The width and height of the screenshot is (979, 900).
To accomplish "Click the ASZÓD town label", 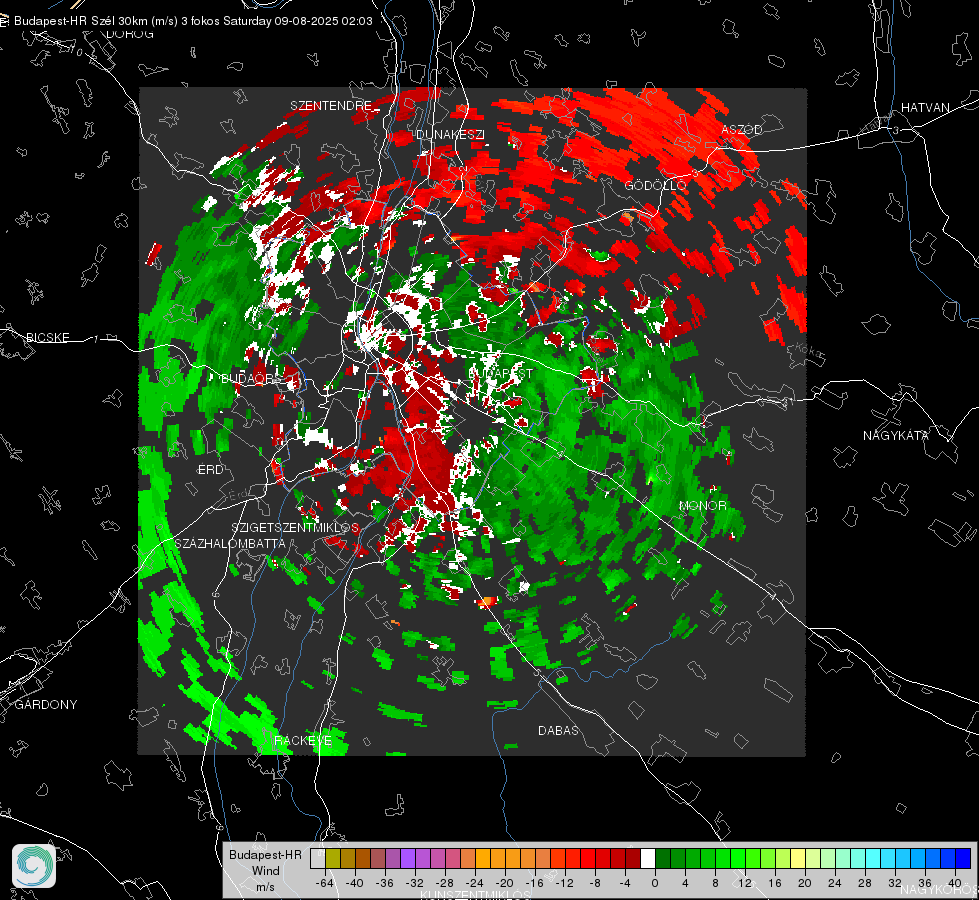I will coord(742,129).
